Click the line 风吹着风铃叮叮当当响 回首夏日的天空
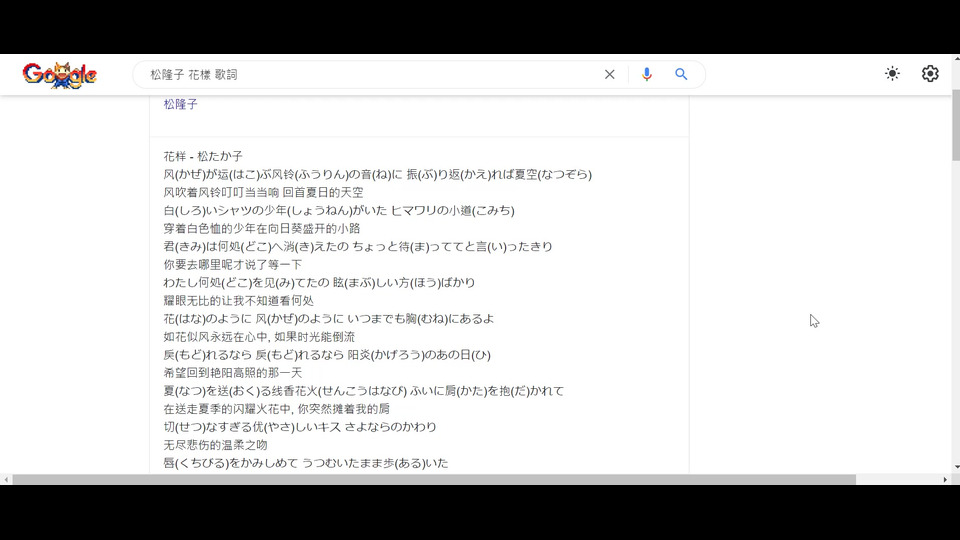Image resolution: width=960 pixels, height=540 pixels. click(x=263, y=192)
